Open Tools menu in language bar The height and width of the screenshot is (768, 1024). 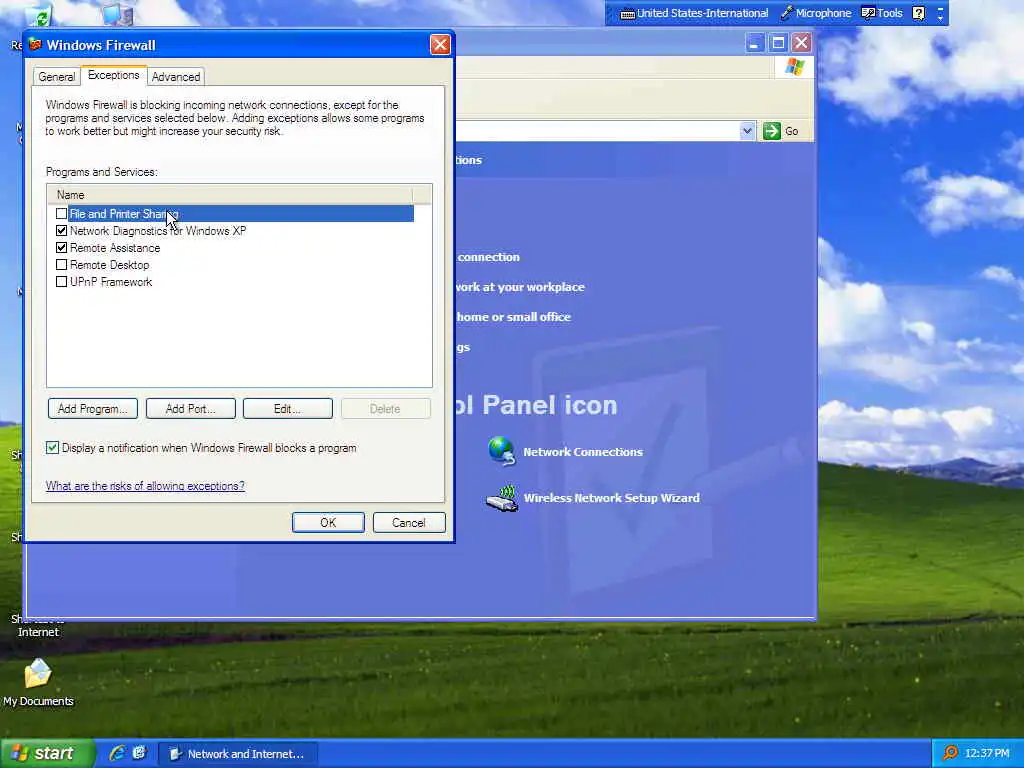(x=882, y=13)
